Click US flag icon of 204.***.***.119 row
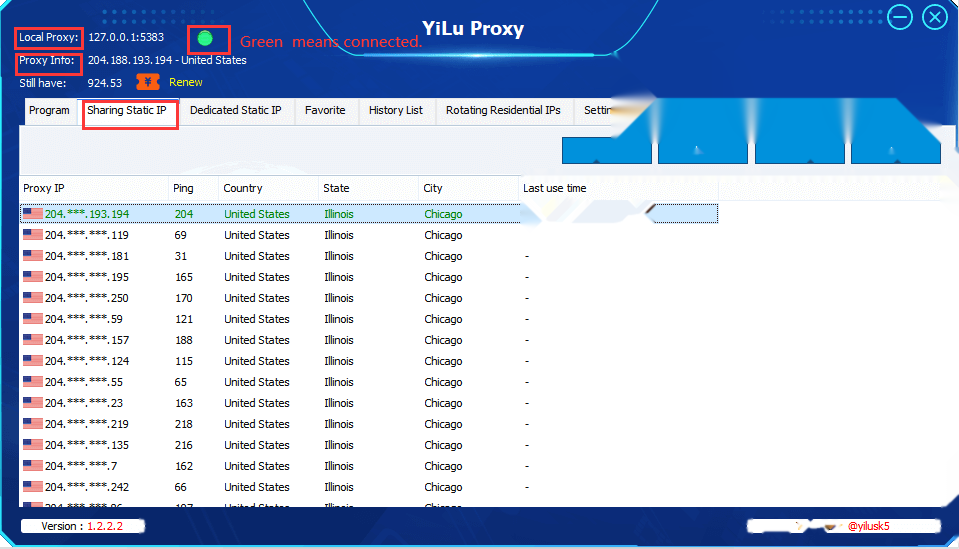Image resolution: width=959 pixels, height=549 pixels. [x=33, y=235]
